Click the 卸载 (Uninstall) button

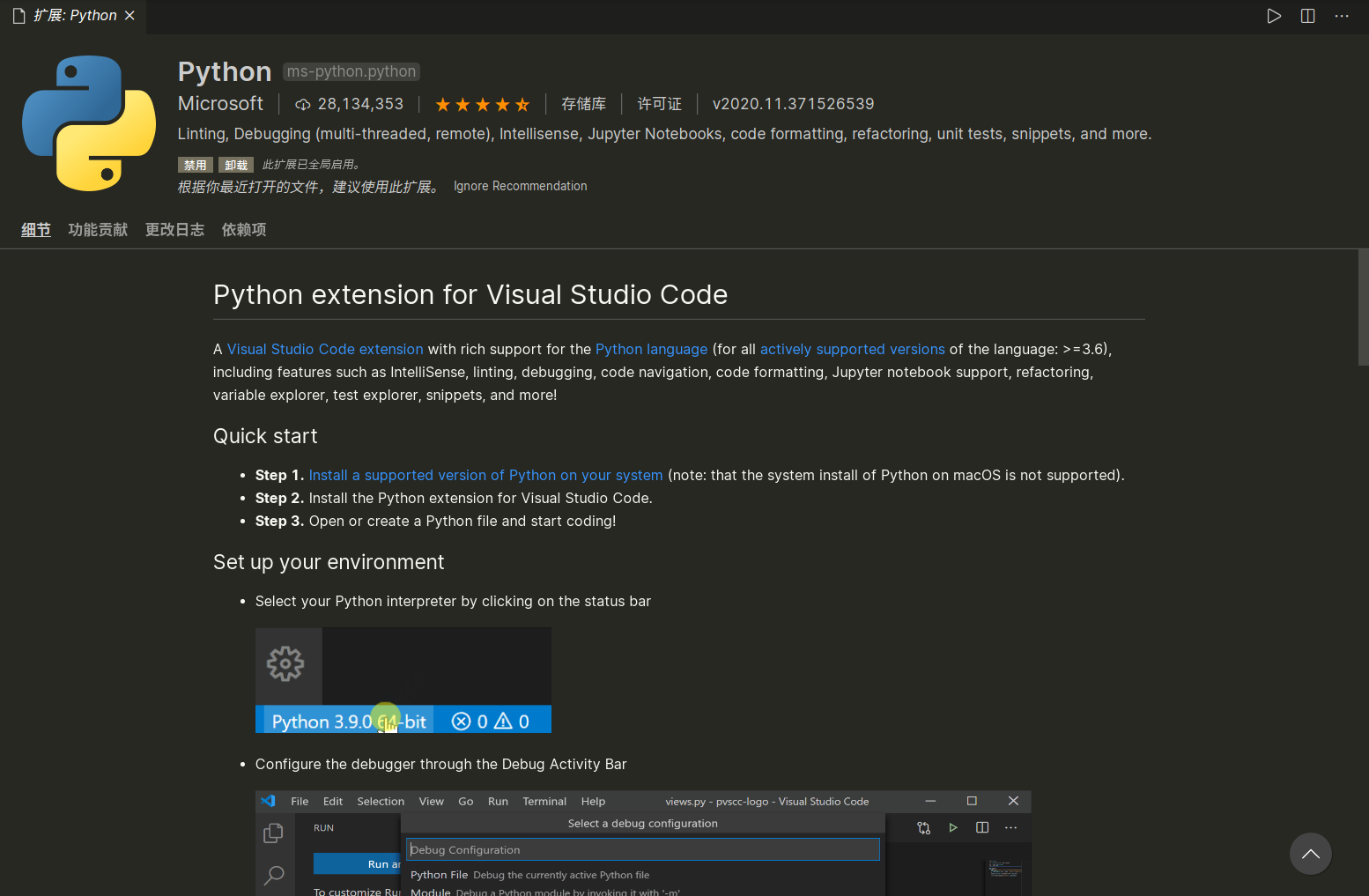coord(235,165)
